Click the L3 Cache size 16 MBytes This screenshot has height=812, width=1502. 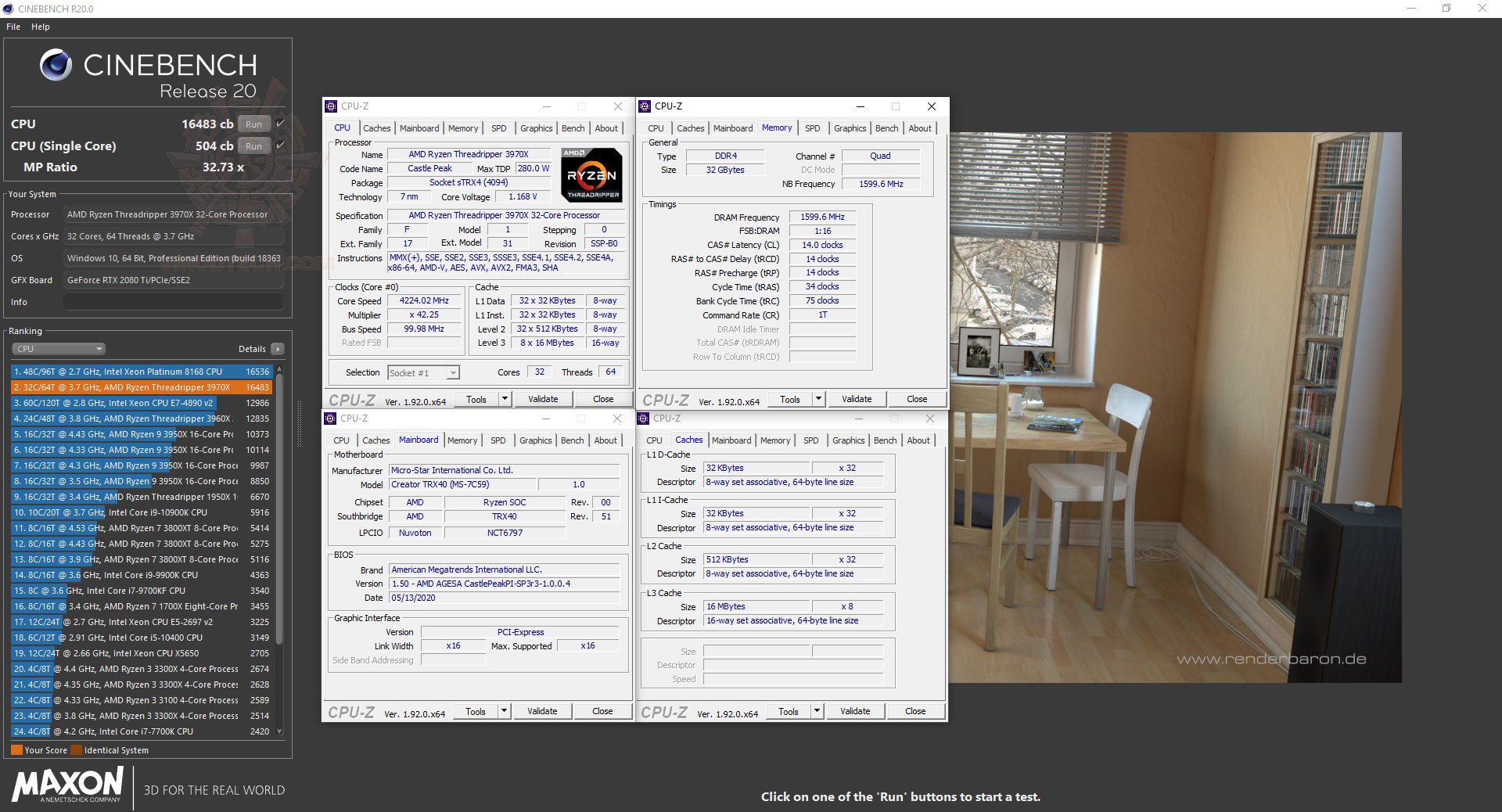(756, 606)
